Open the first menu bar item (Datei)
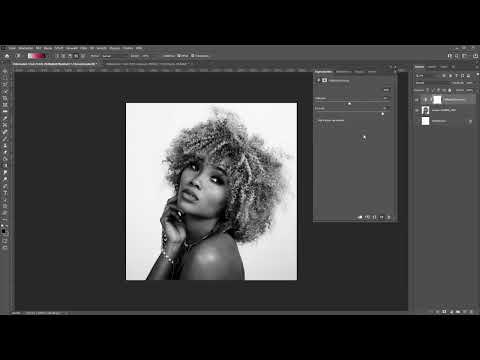This screenshot has width=480, height=360. [12, 48]
